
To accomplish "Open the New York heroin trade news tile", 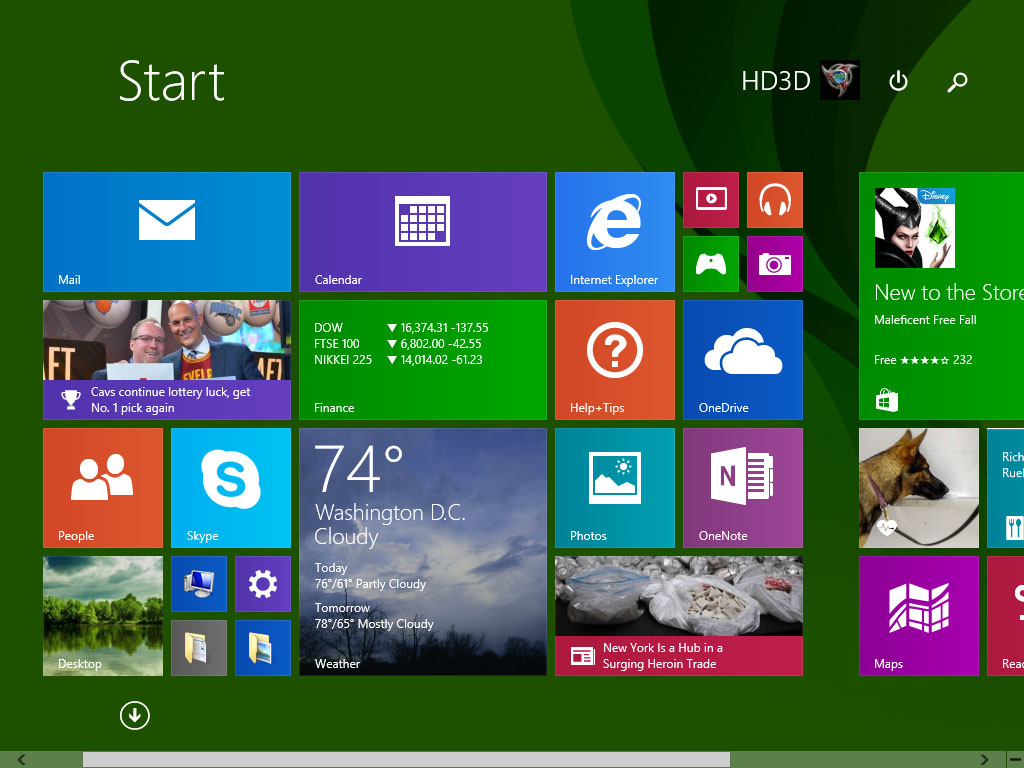I will click(679, 616).
